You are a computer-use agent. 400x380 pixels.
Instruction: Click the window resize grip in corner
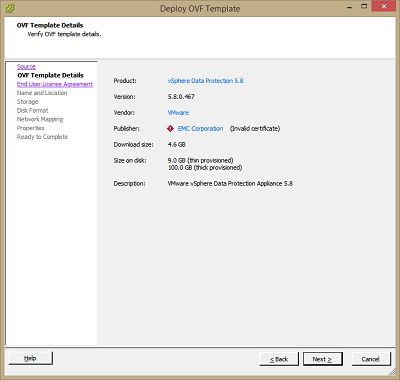coord(392,371)
